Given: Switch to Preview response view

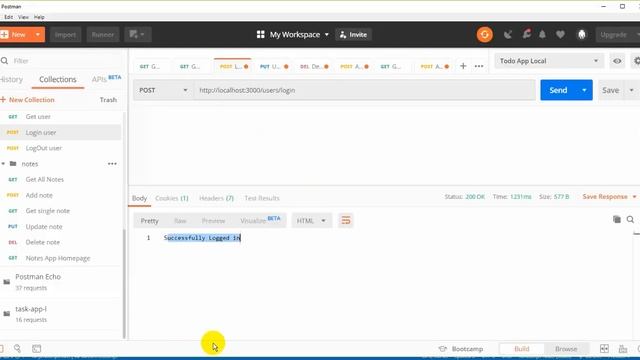Looking at the screenshot, I should (213, 220).
